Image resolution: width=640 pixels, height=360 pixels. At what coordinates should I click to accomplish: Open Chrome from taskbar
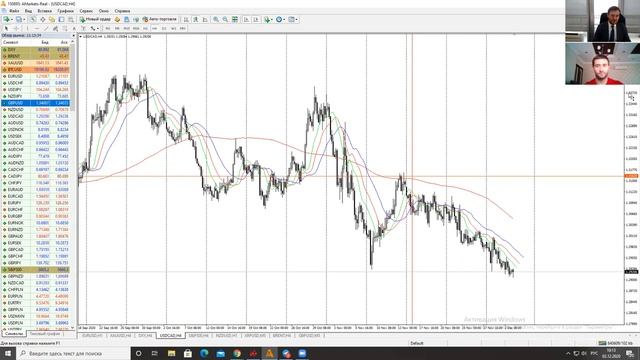[237, 353]
